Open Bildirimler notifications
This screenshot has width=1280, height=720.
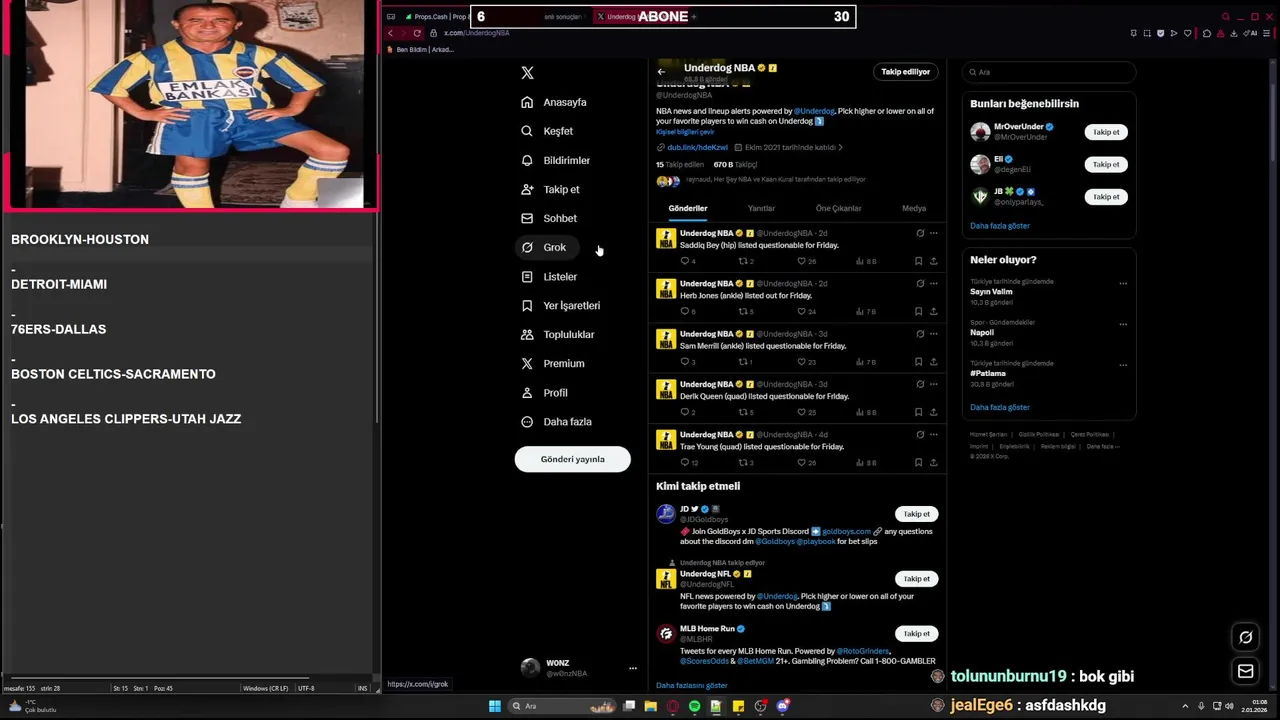pyautogui.click(x=555, y=160)
